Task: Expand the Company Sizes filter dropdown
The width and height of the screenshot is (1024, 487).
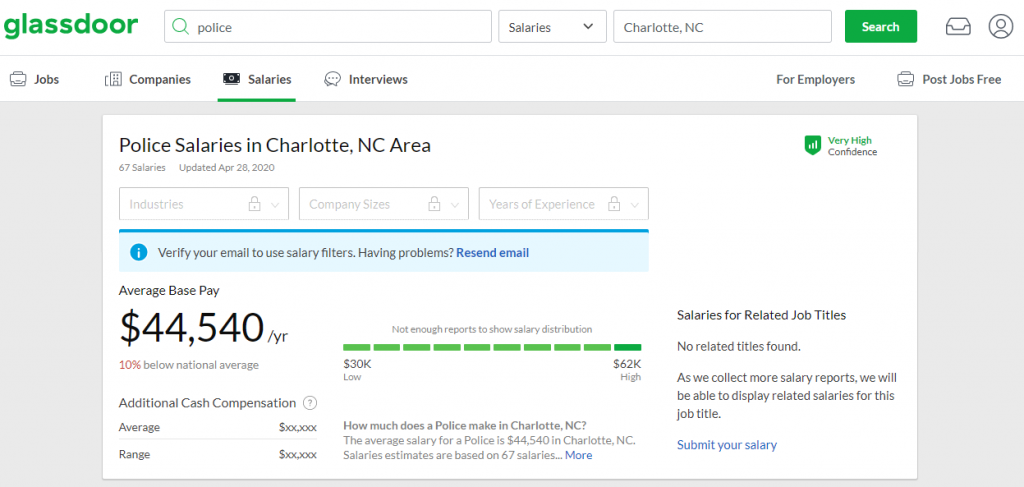Action: (x=384, y=204)
